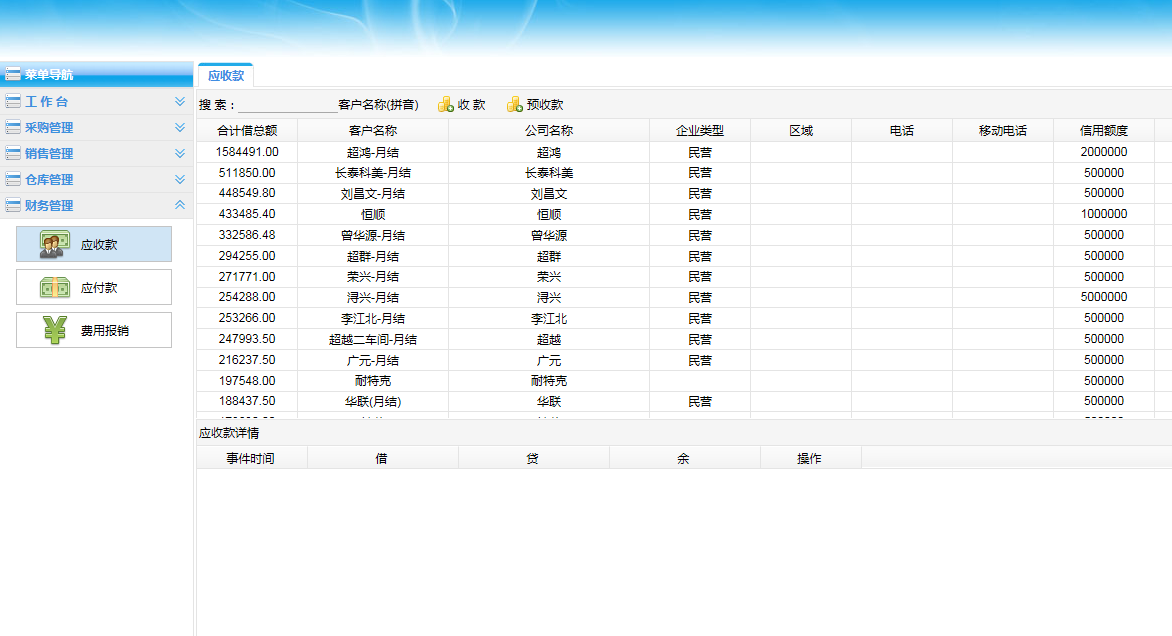This screenshot has height=636, width=1172.
Task: Click the 操作 detail column header
Action: pyautogui.click(x=810, y=458)
